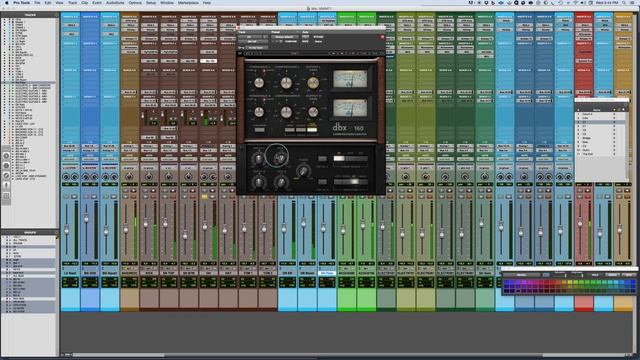Open the Track menu

coord(72,3)
